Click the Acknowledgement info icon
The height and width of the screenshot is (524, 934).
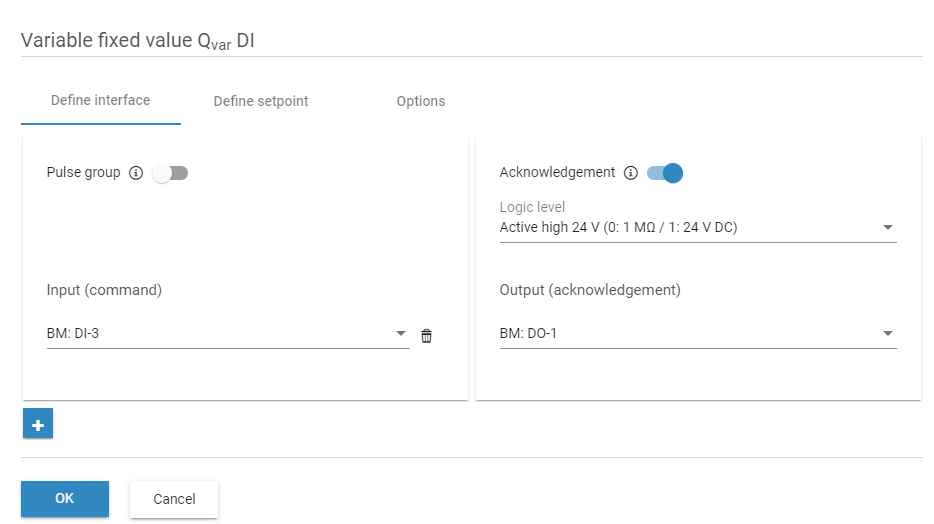[630, 173]
